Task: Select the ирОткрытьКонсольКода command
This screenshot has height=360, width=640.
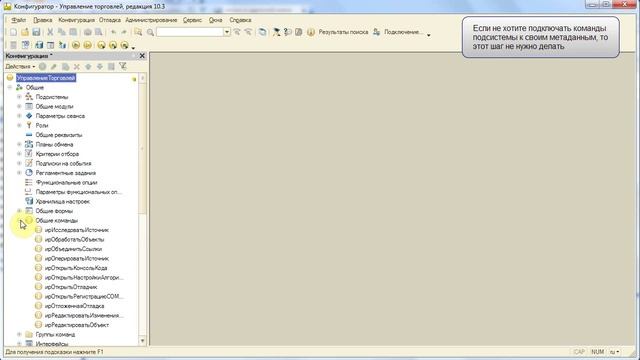Action: pyautogui.click(x=76, y=268)
